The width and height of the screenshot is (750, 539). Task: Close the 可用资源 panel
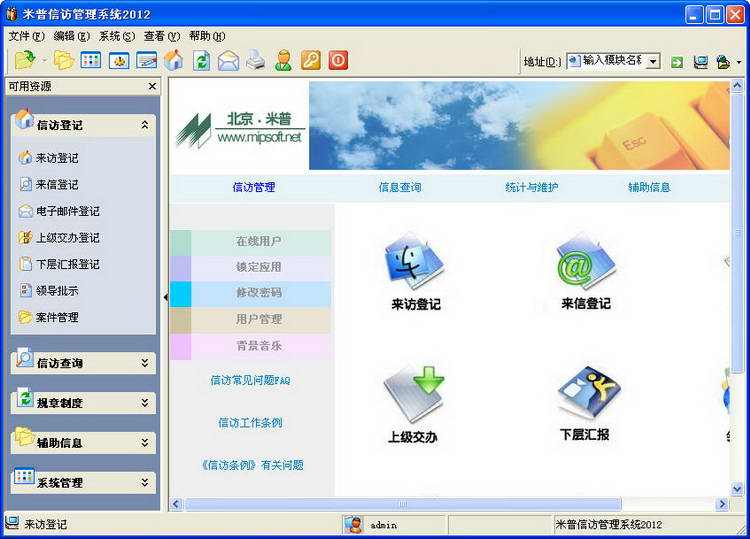152,86
